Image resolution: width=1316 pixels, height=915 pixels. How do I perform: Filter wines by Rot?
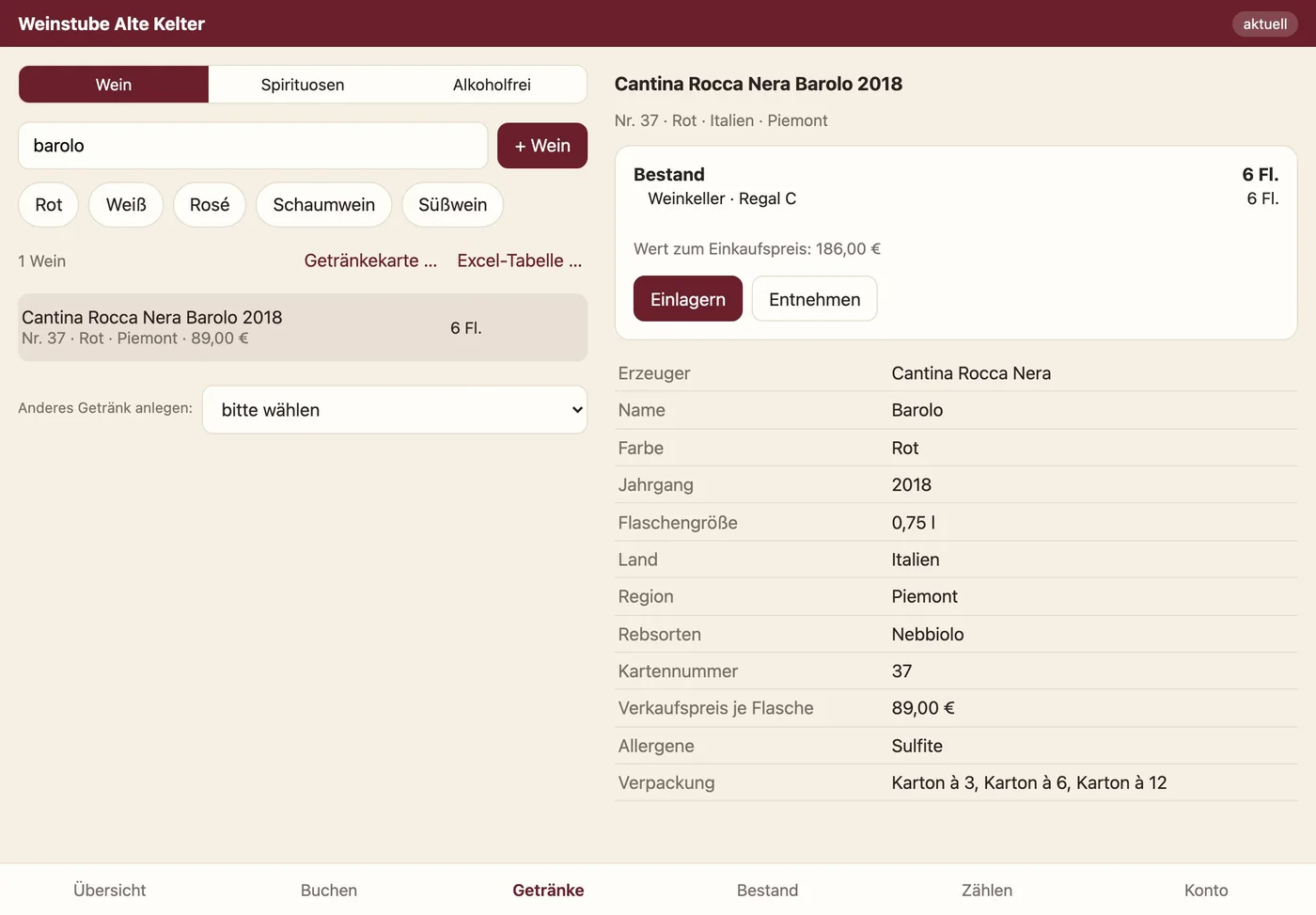(49, 205)
